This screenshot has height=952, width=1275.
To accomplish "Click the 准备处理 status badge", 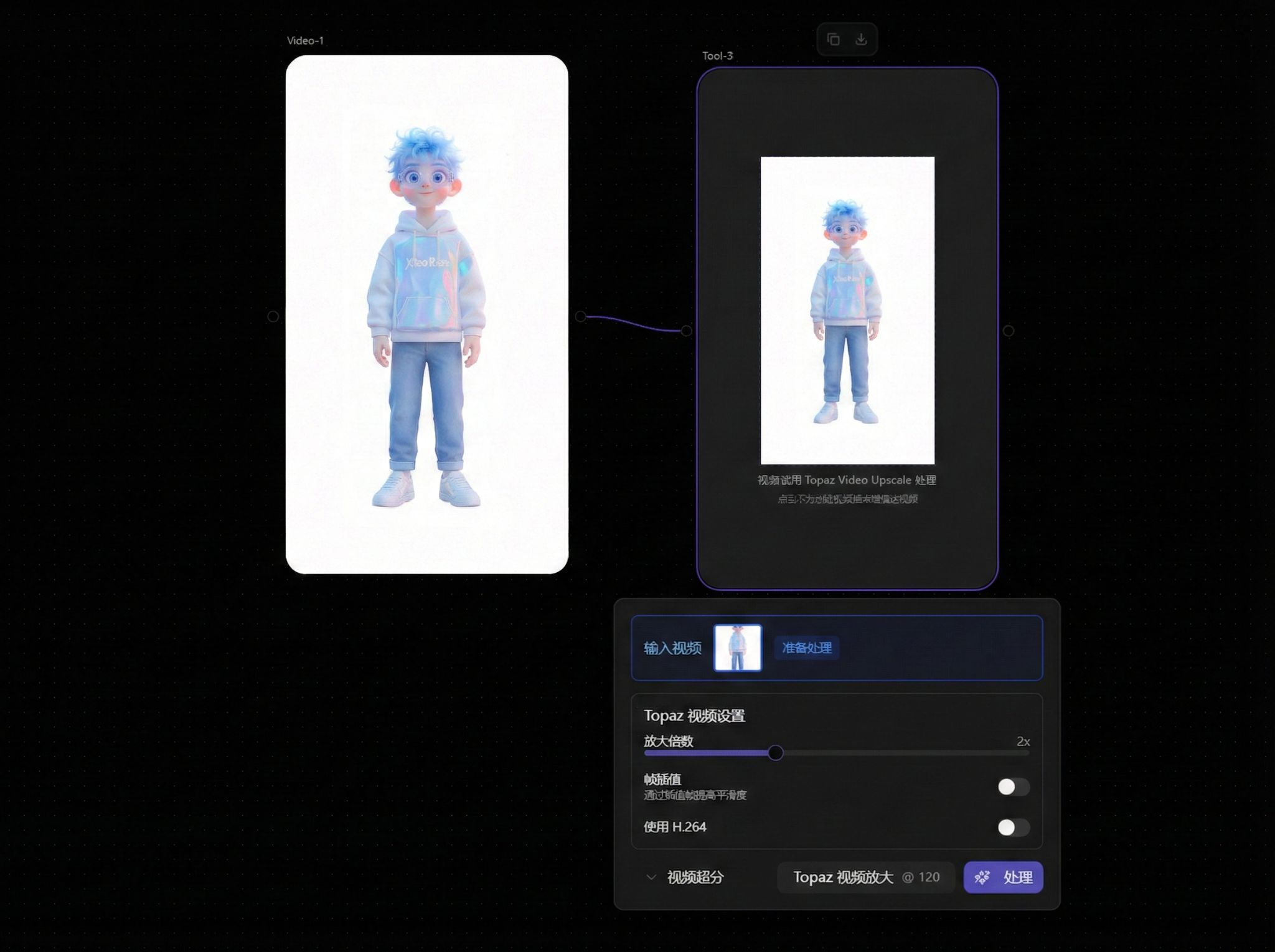I will [x=806, y=648].
